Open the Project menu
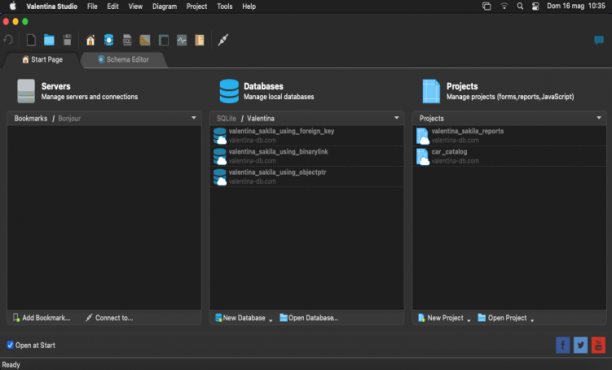Viewport: 612px width, 370px height. [x=197, y=6]
